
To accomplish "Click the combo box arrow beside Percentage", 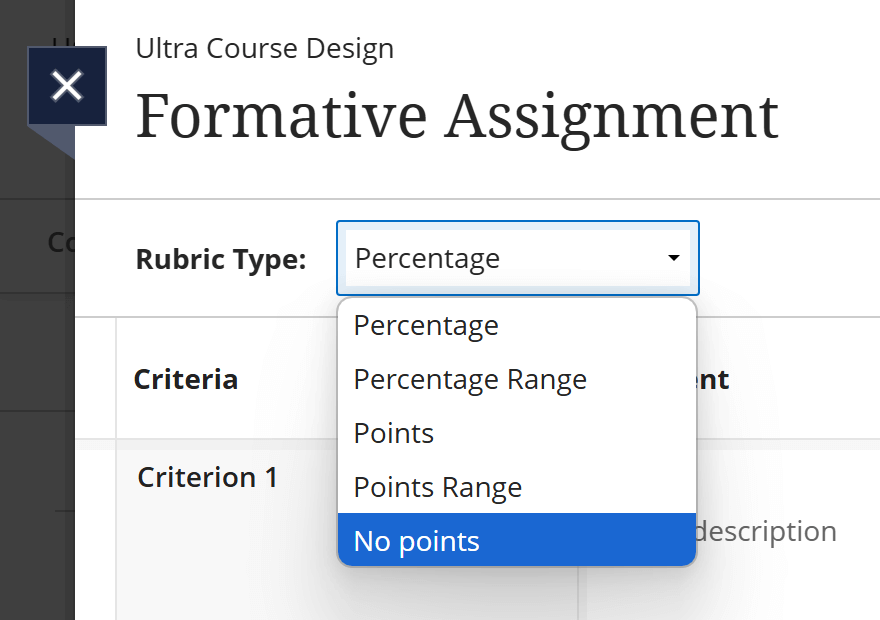I will point(673,257).
